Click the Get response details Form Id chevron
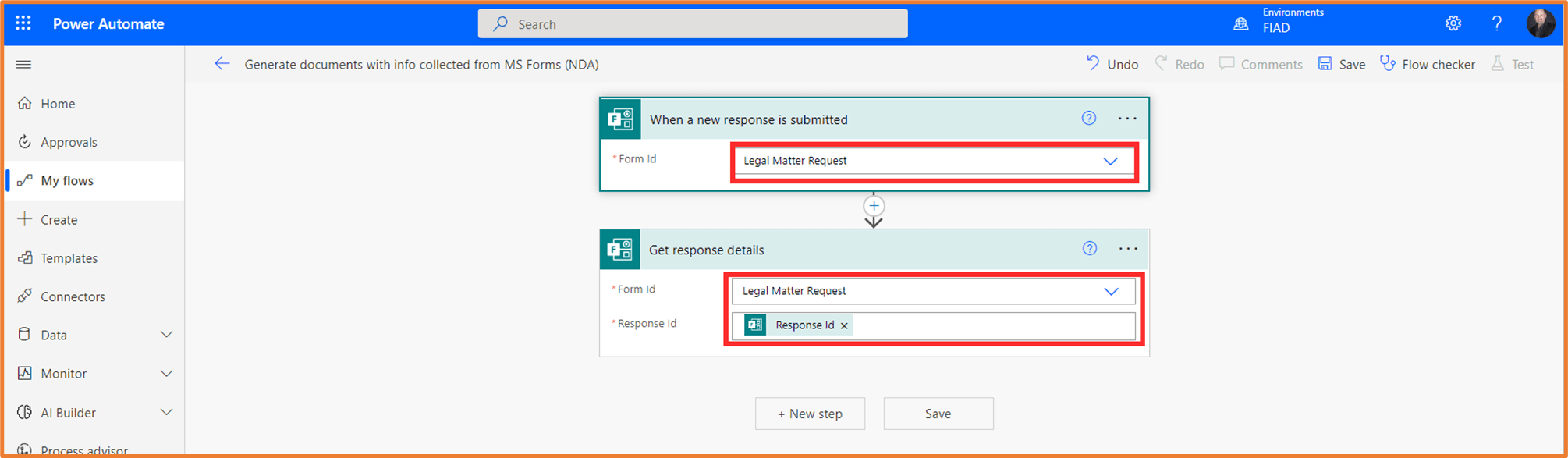1568x458 pixels. [1111, 292]
